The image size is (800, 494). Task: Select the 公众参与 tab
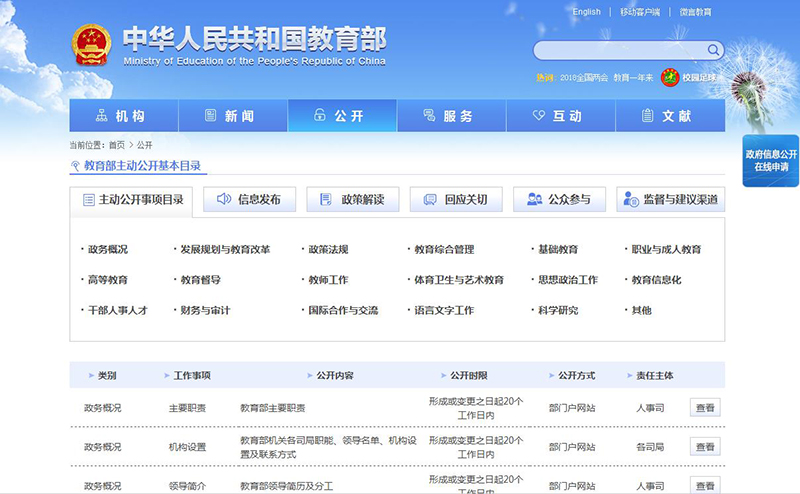[x=559, y=199]
